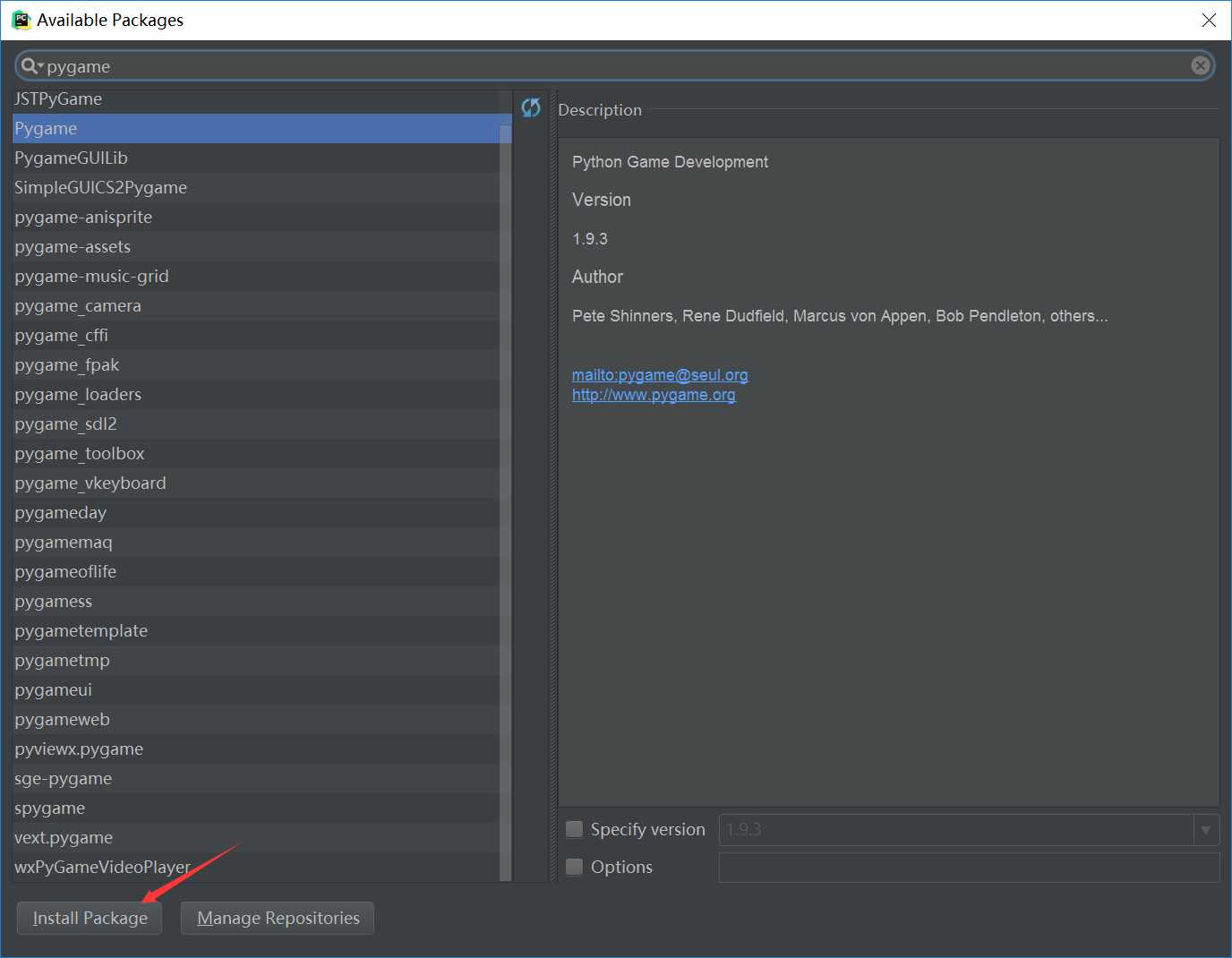This screenshot has width=1232, height=958.
Task: Click the refresh packages icon
Action: pyautogui.click(x=531, y=107)
